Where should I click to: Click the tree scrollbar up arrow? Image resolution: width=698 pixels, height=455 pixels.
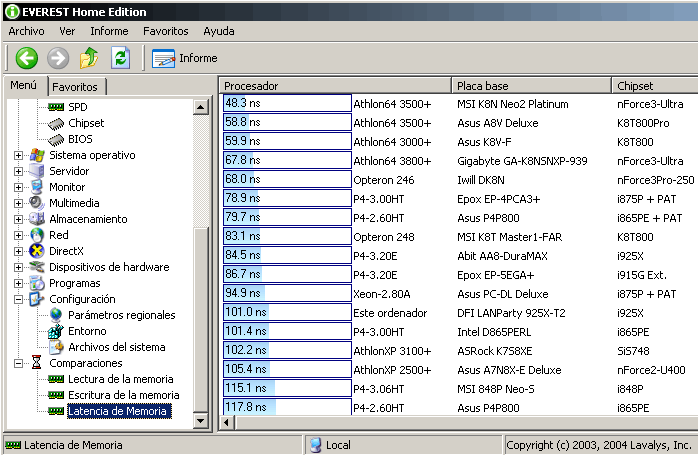(201, 107)
